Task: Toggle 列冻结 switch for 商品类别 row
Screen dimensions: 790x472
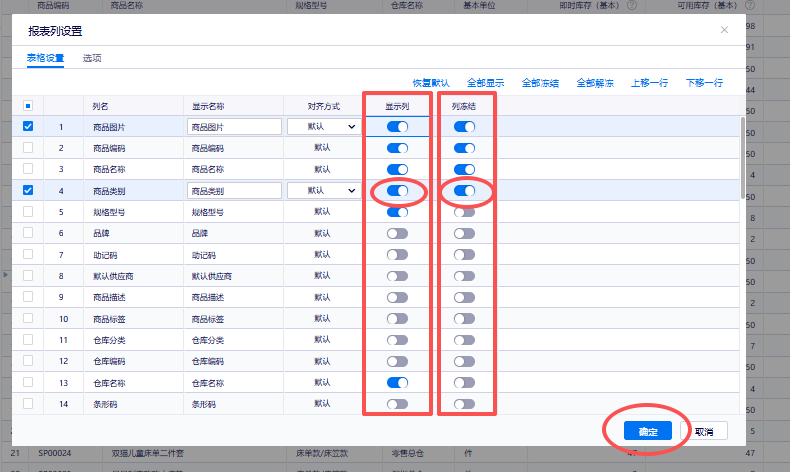Action: [464, 191]
